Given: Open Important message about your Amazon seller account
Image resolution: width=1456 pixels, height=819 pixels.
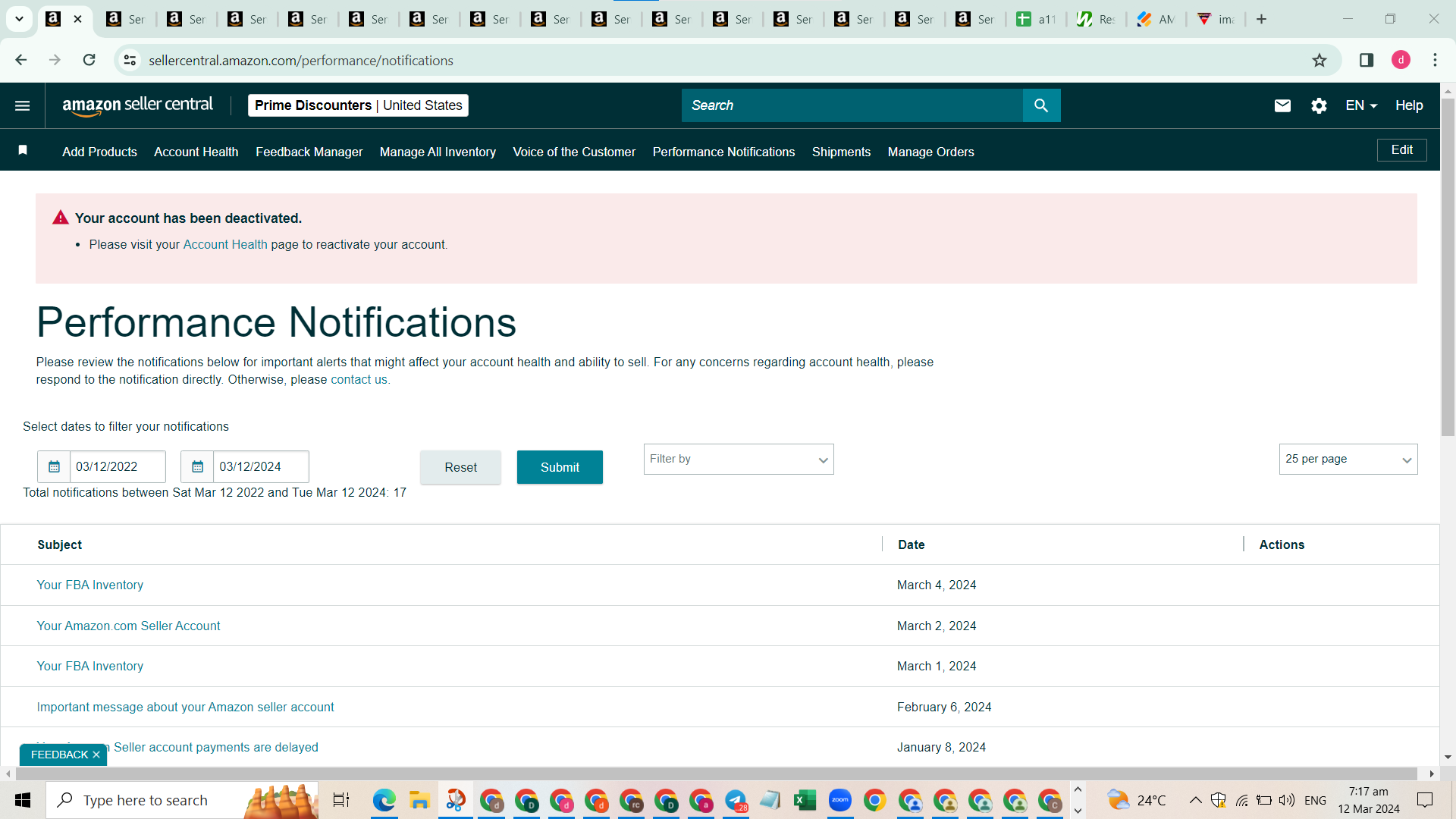Looking at the screenshot, I should (x=186, y=707).
